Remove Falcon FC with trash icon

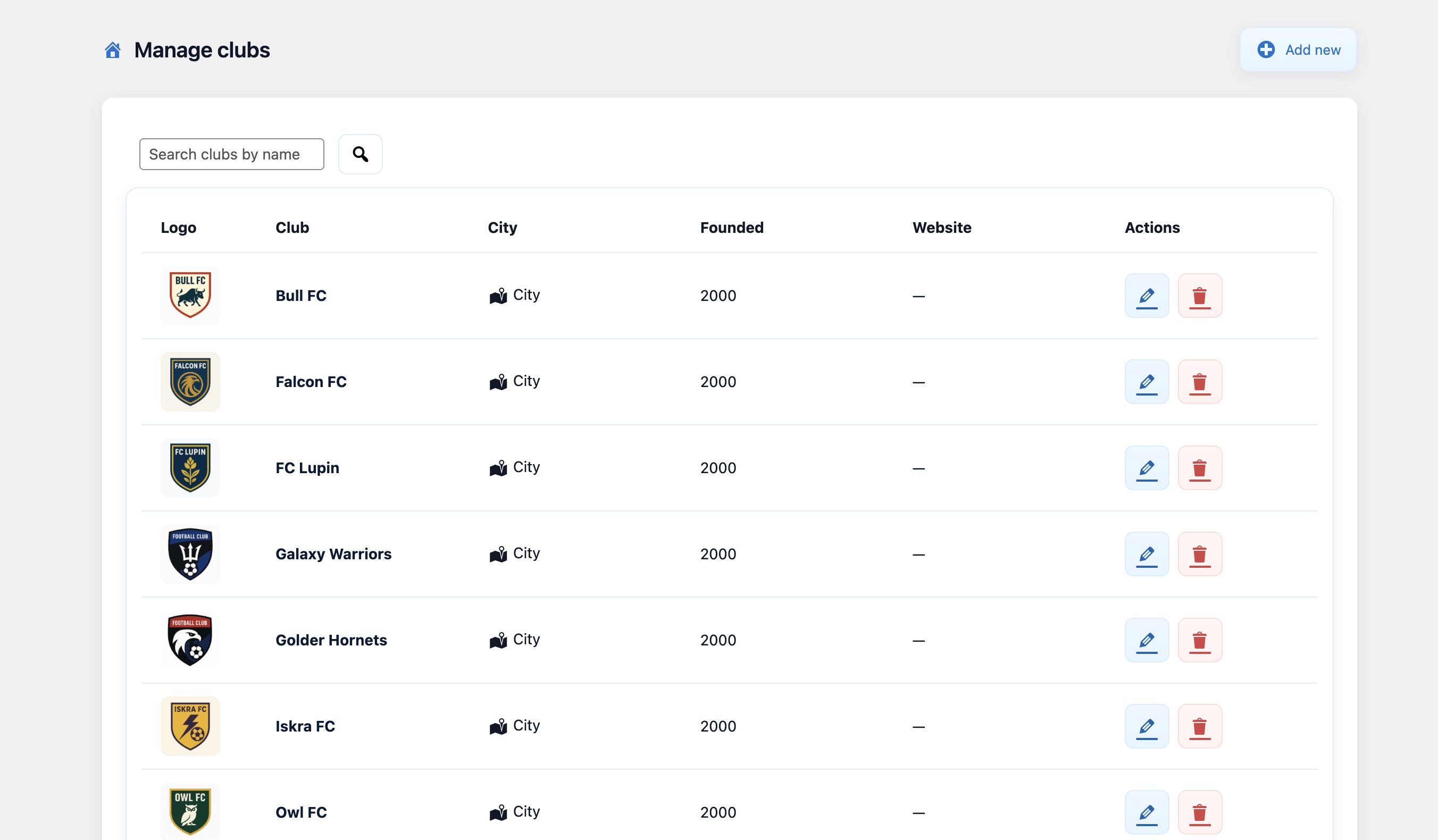click(1199, 382)
